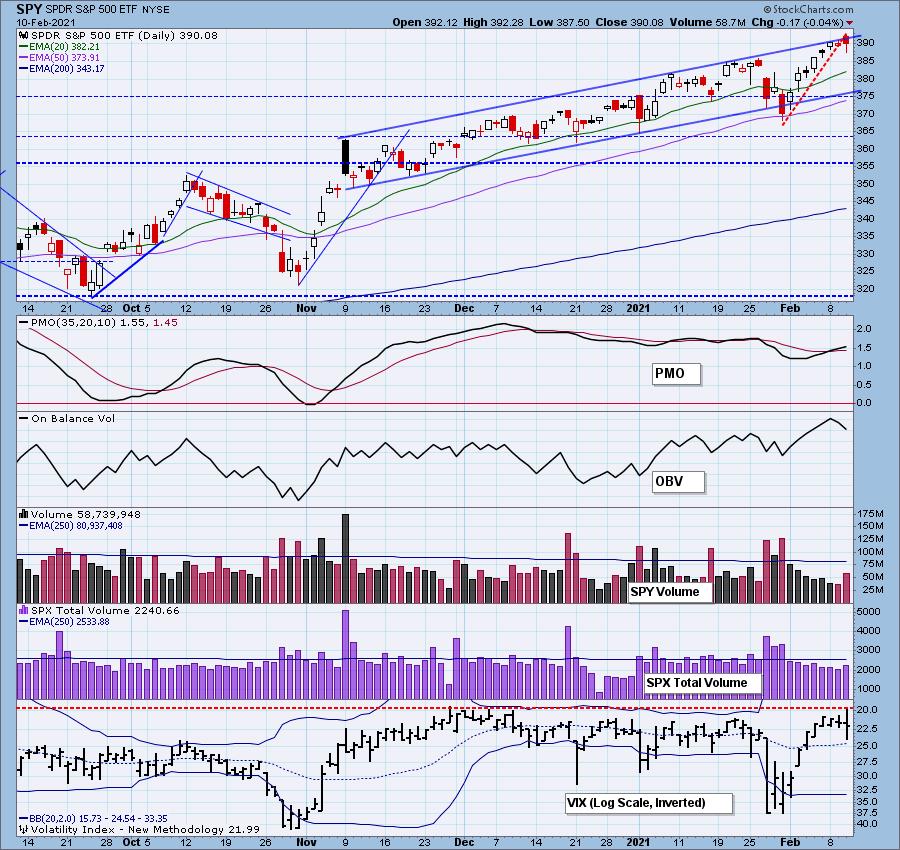Click the EMA(50) 373.91 legend entry

59,57
